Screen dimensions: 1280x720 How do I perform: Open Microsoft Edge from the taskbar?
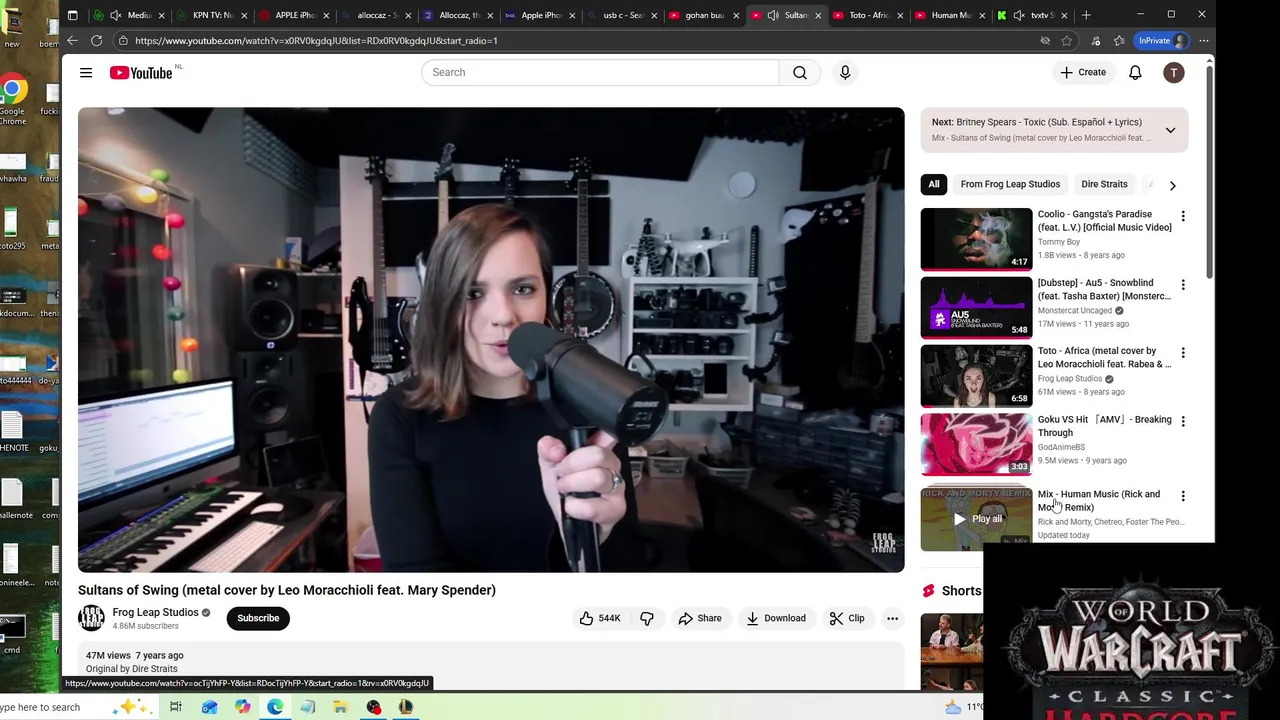coord(275,707)
